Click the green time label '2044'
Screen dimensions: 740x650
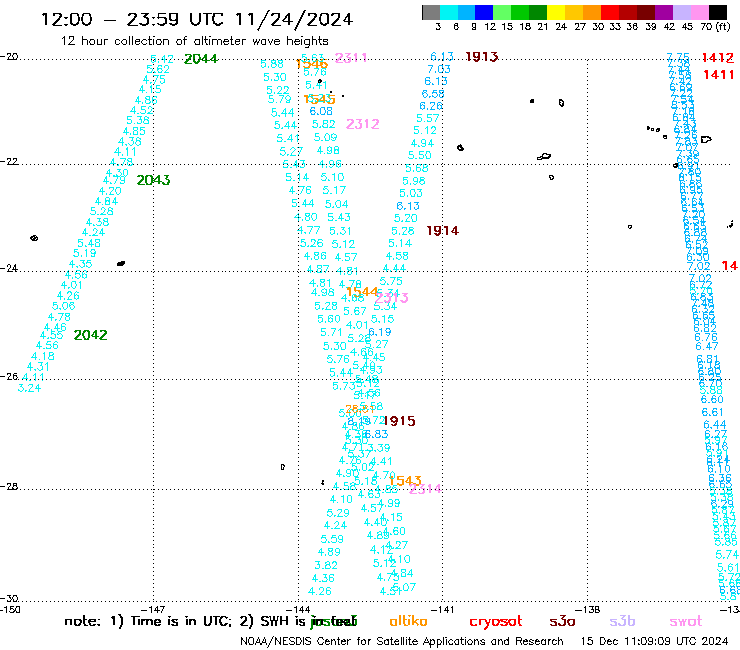[201, 59]
